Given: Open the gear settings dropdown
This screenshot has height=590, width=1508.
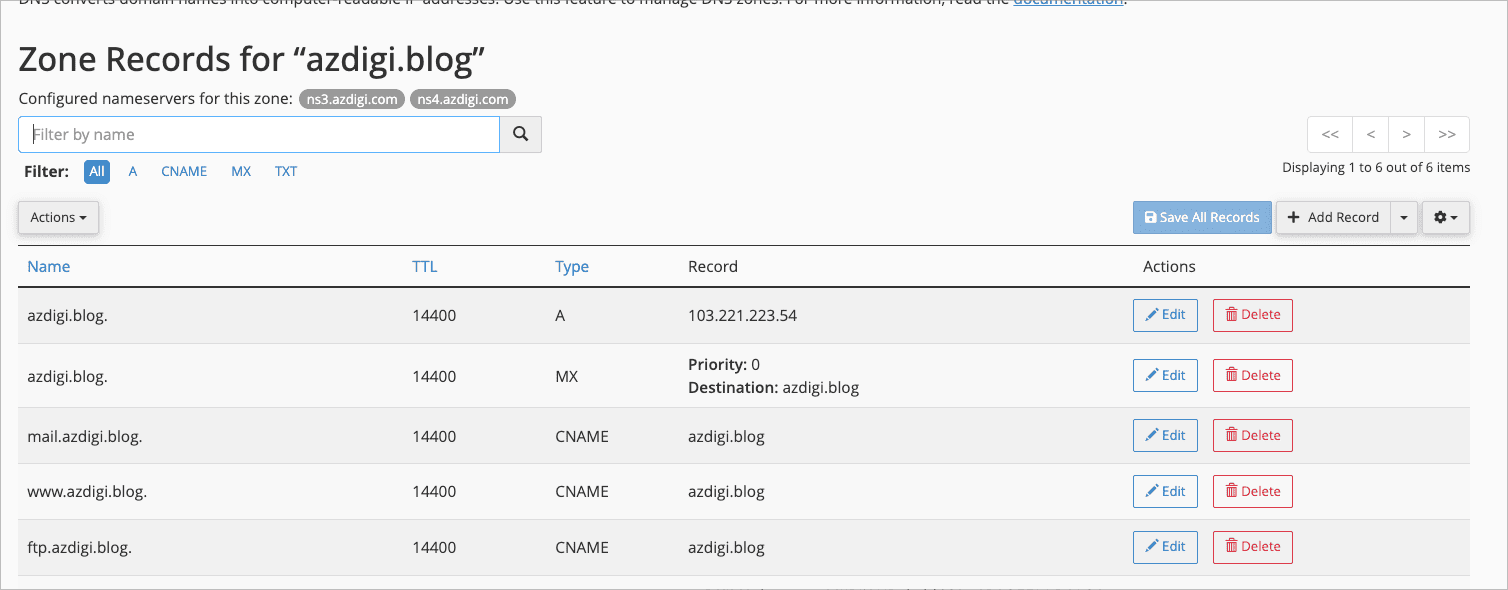Looking at the screenshot, I should (1445, 217).
